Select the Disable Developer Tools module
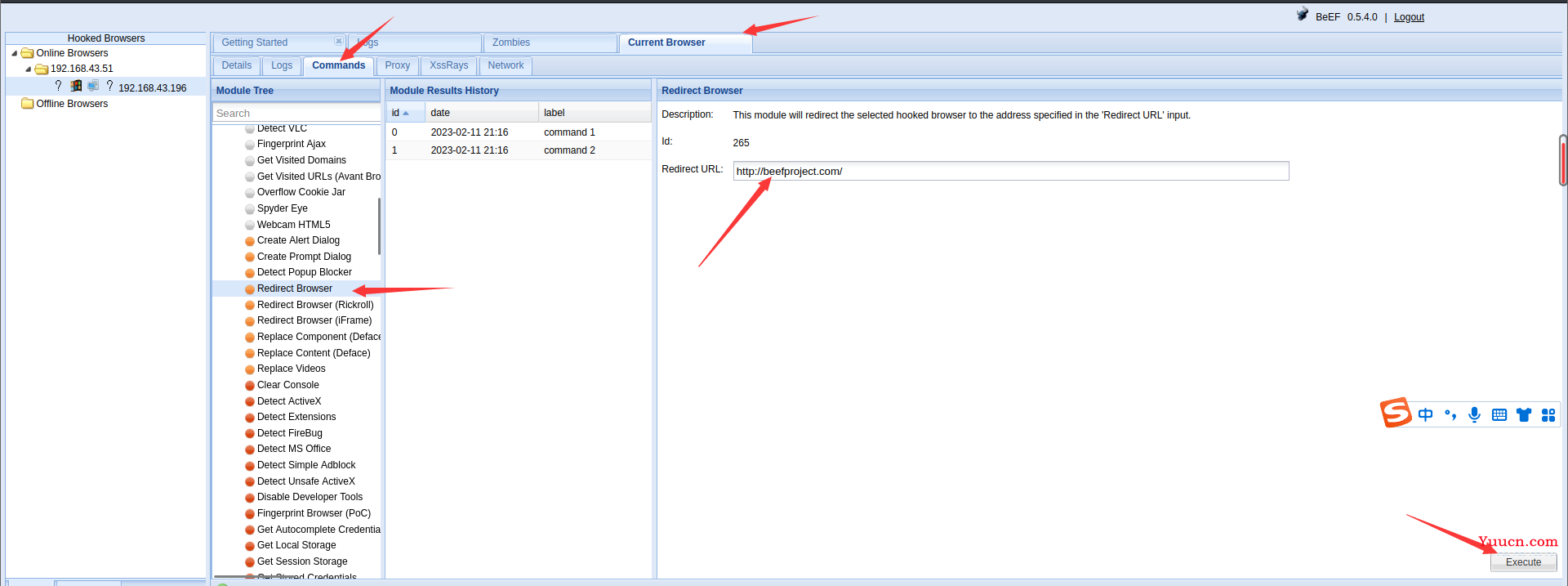The image size is (1568, 586). pyautogui.click(x=310, y=497)
